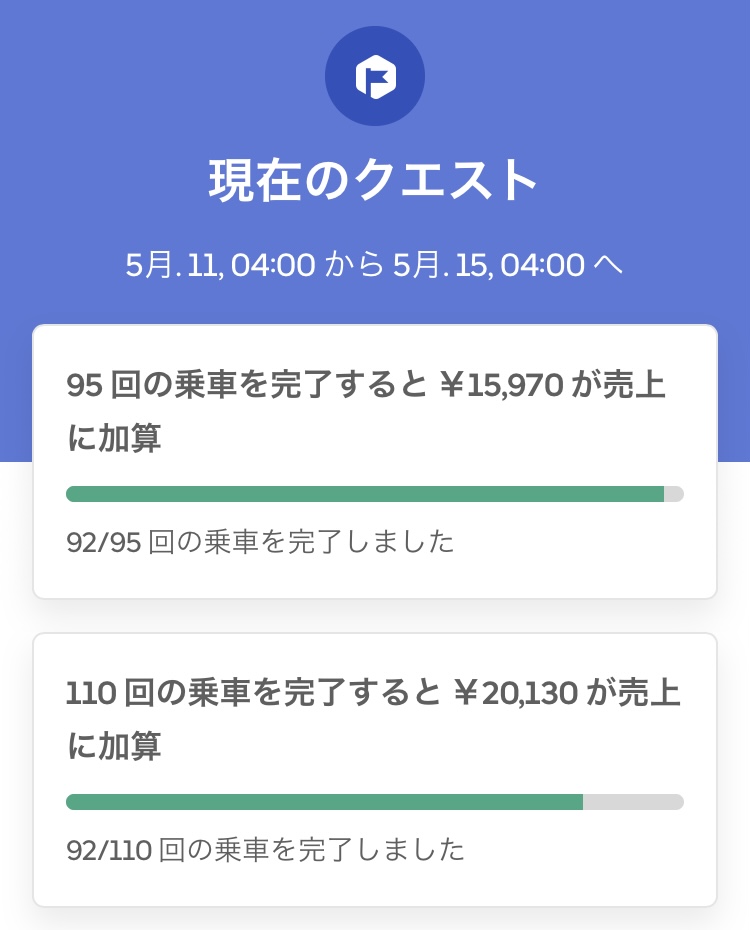This screenshot has height=930, width=750.
Task: Click gray unfilled part of 110-ride progress bar
Action: [633, 802]
